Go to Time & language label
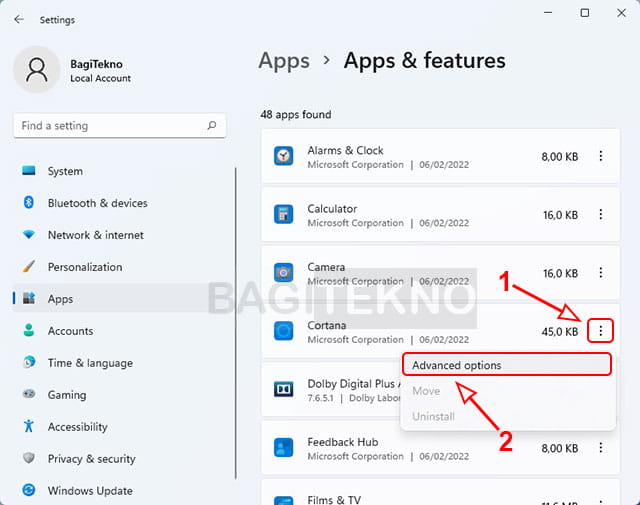This screenshot has height=505, width=640. 90,363
